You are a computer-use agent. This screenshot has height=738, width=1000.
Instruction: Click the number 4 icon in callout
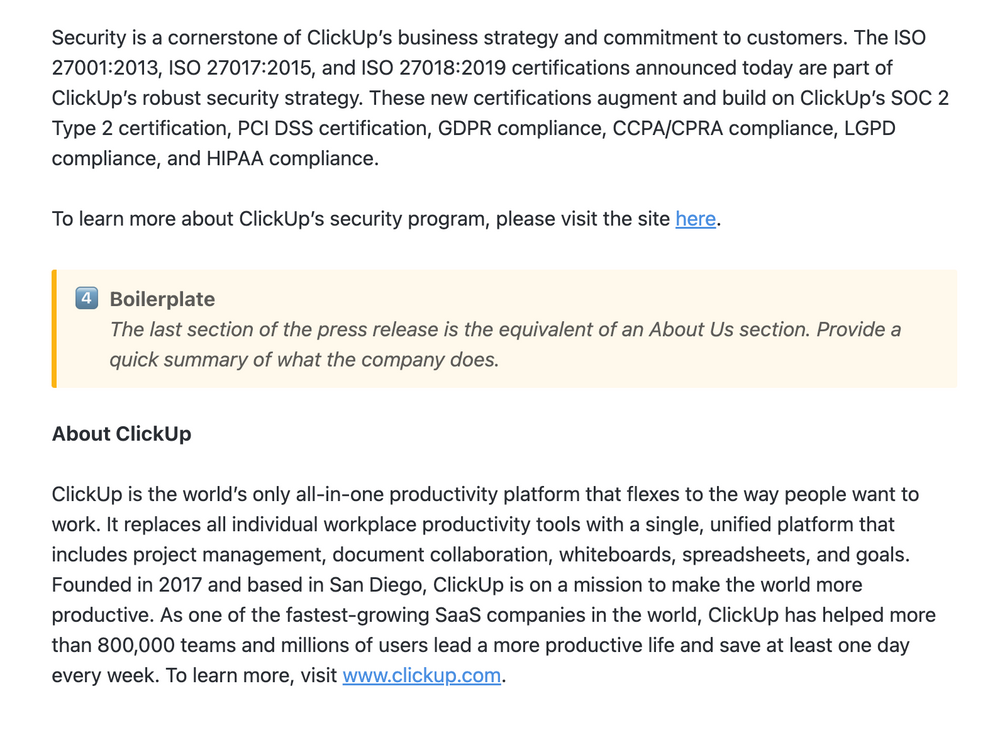coord(87,298)
